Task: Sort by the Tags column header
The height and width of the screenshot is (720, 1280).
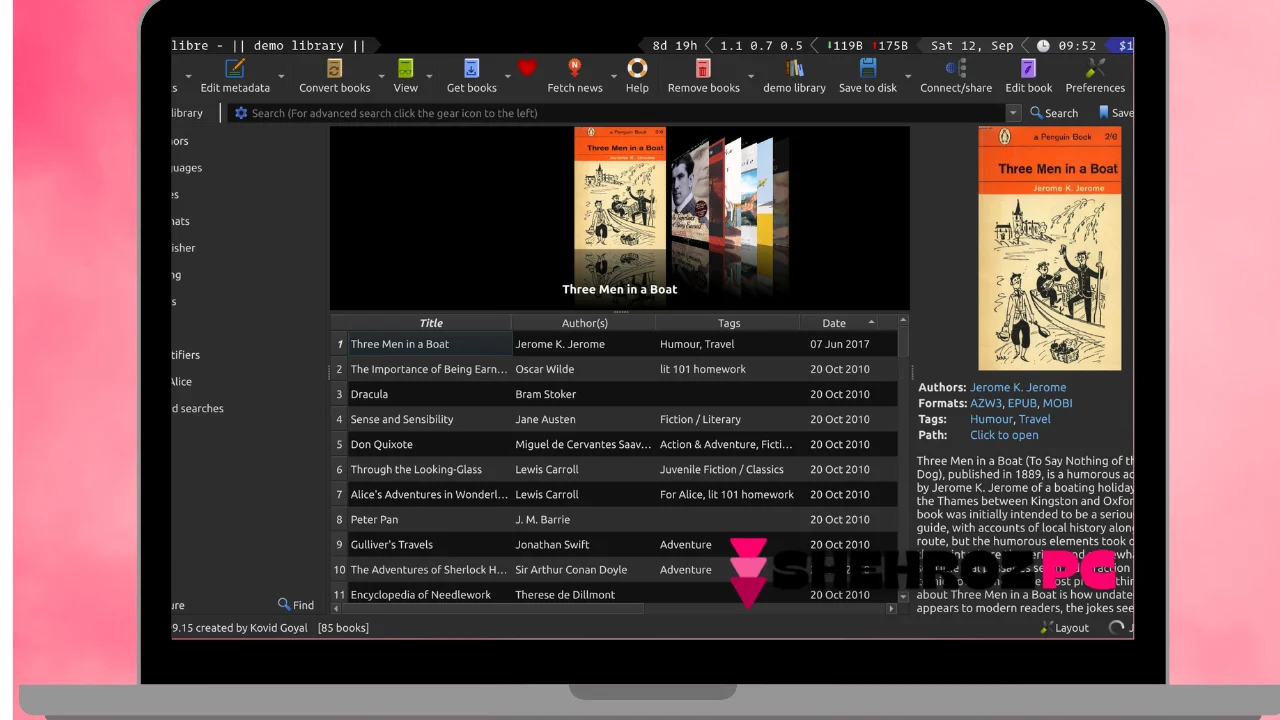Action: coord(728,323)
